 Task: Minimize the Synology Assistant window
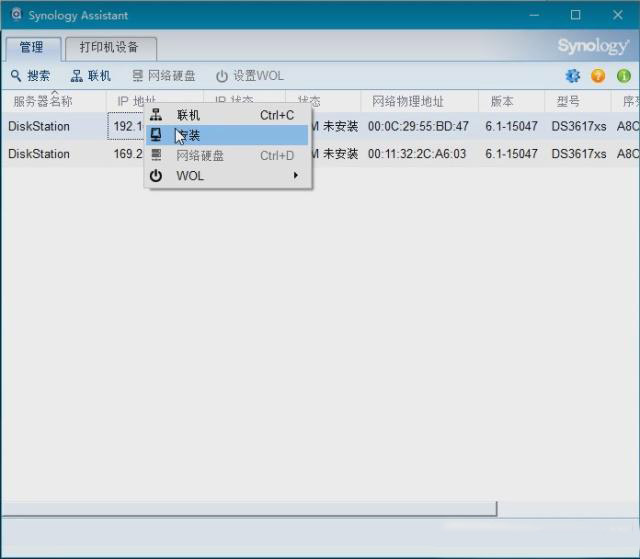point(534,15)
